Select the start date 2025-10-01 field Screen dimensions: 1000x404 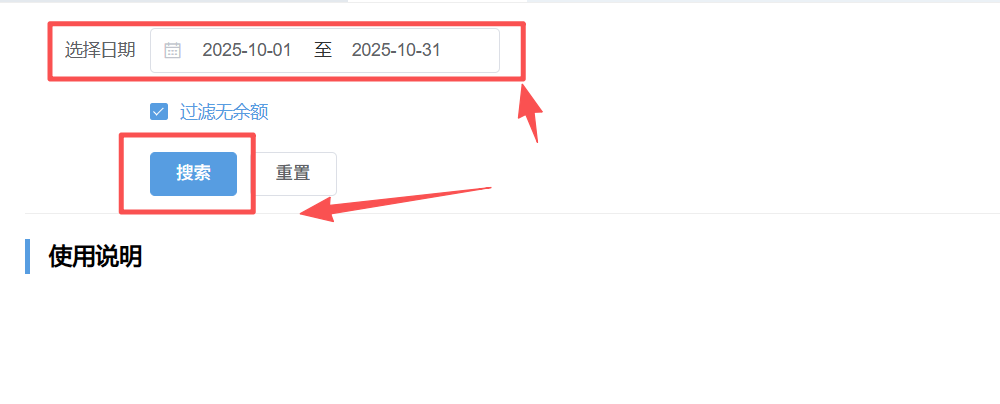click(x=247, y=50)
